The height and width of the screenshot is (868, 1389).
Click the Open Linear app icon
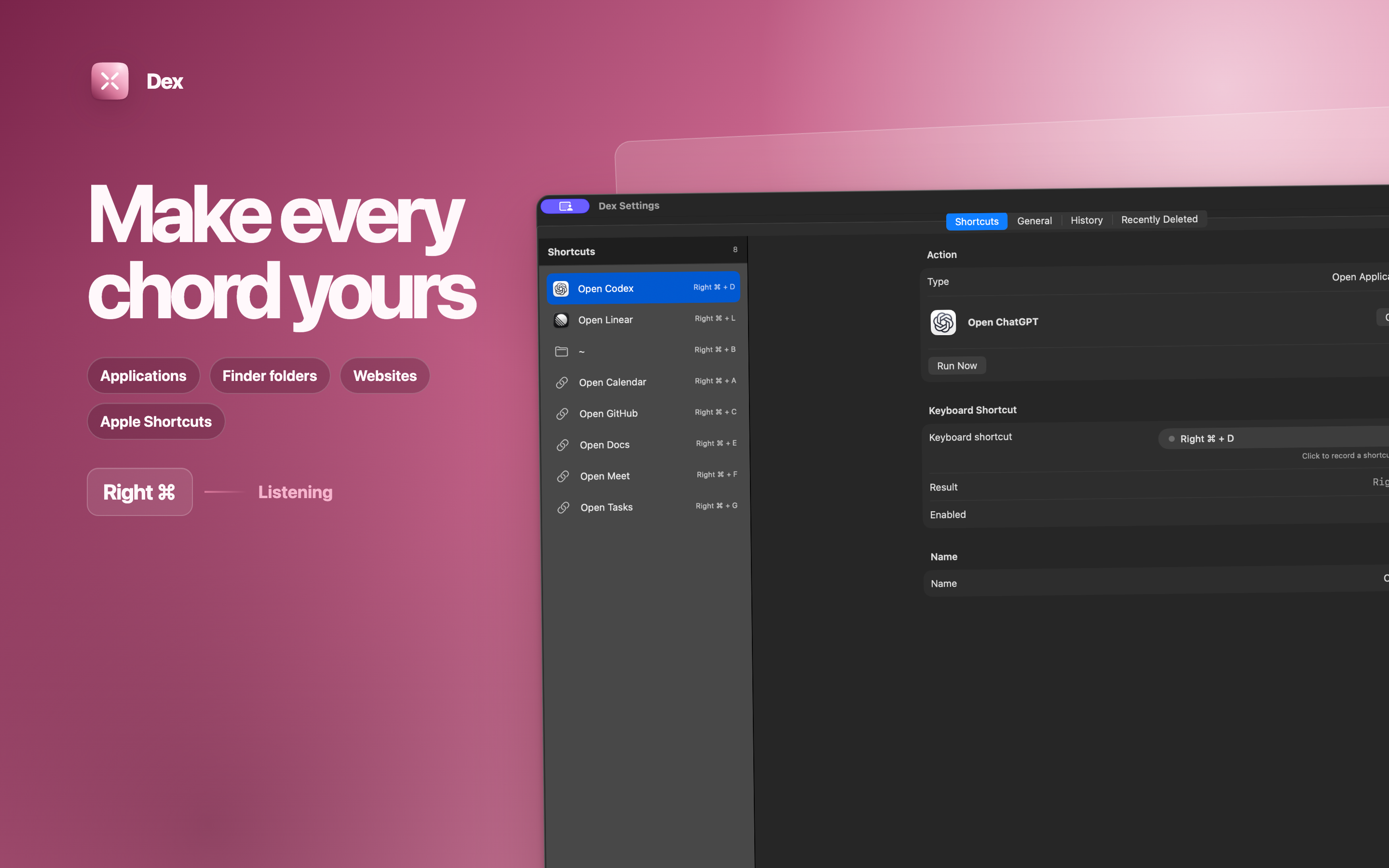pos(561,320)
